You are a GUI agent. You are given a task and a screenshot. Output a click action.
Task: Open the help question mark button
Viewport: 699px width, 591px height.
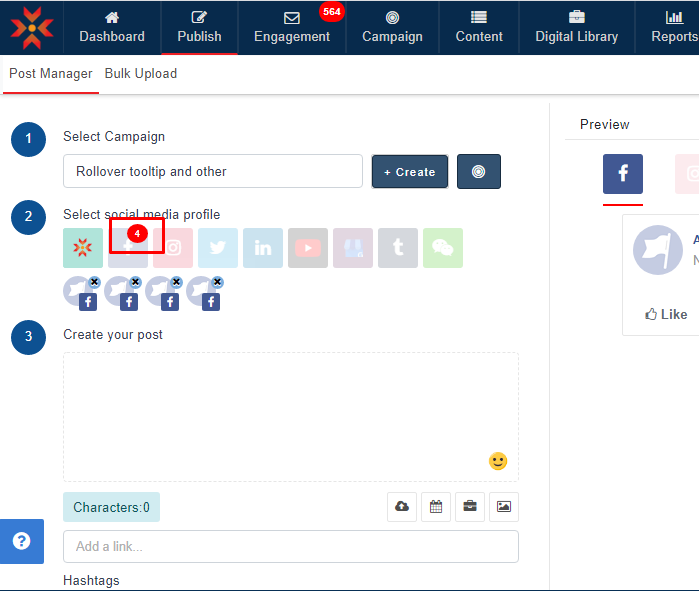coord(22,541)
